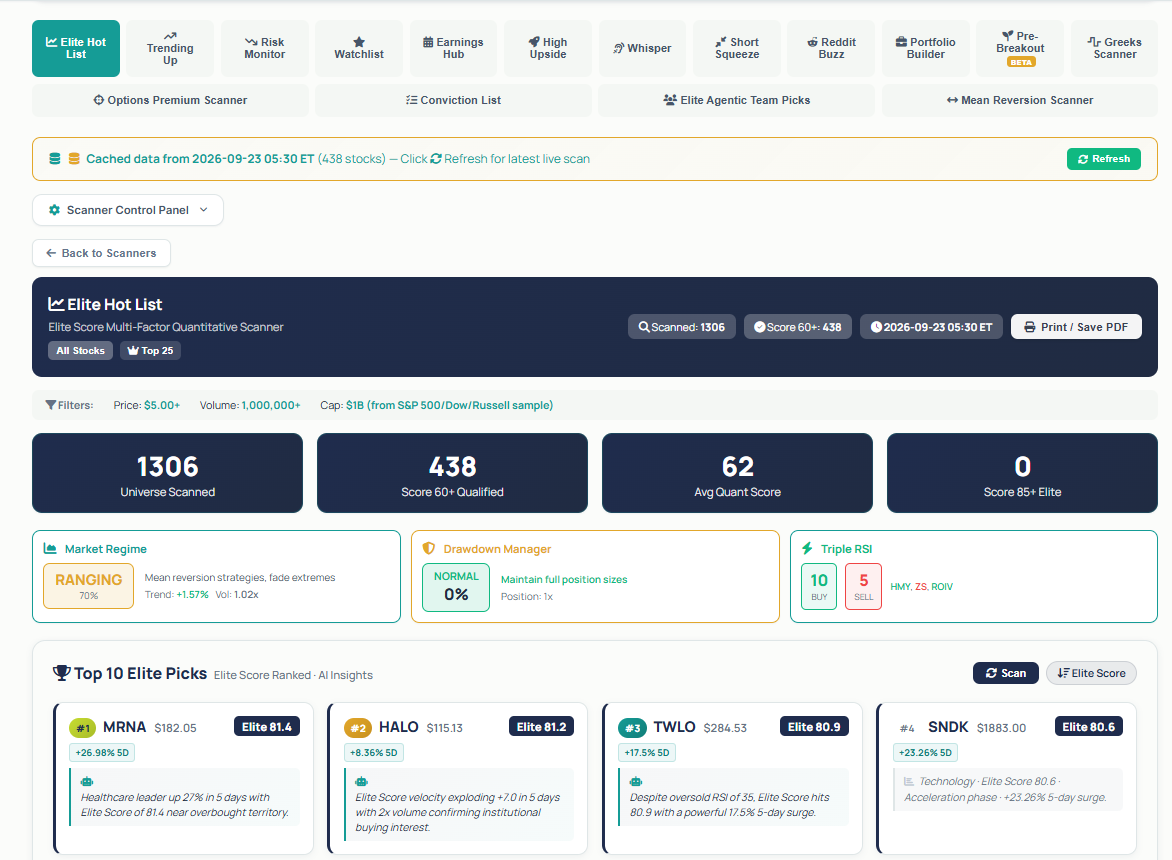Click the orange database icon in cached banner
1172x860 pixels.
point(74,158)
